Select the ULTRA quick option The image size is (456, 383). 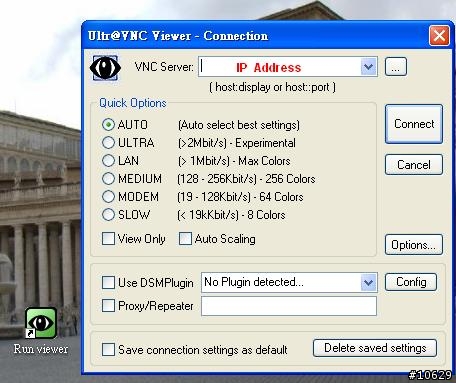(x=108, y=143)
